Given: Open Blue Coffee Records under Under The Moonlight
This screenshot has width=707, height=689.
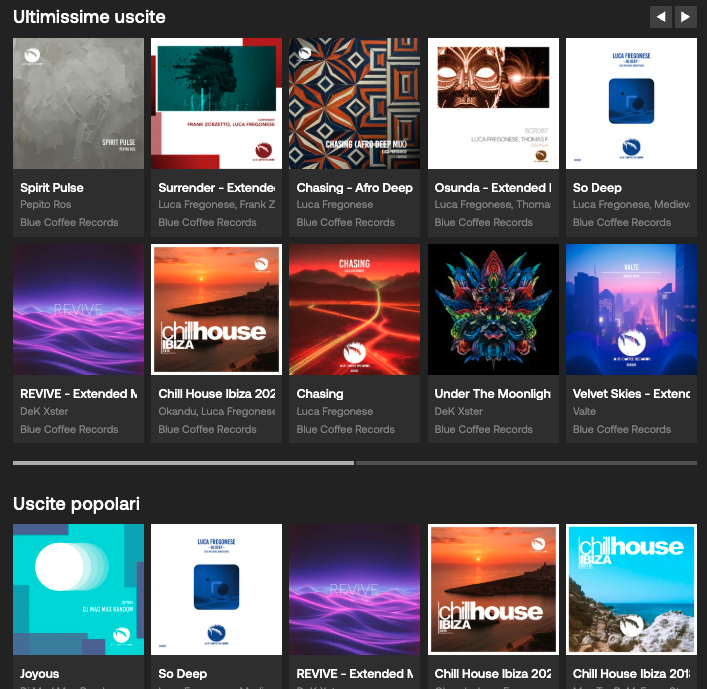Looking at the screenshot, I should click(483, 429).
